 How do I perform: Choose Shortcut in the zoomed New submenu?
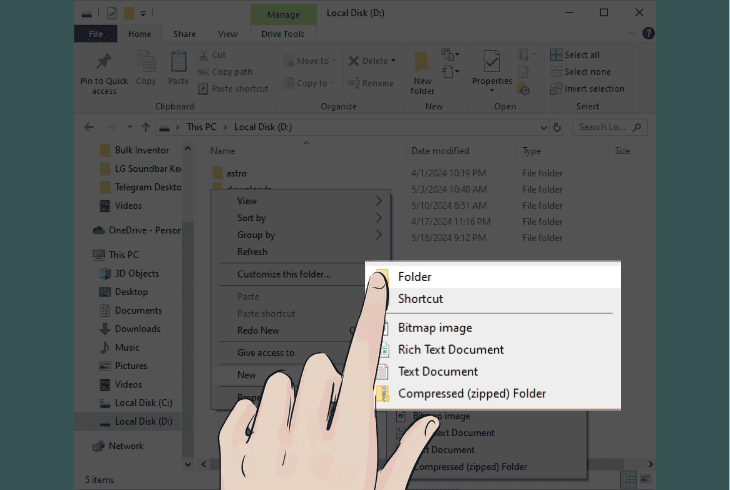coord(493,299)
